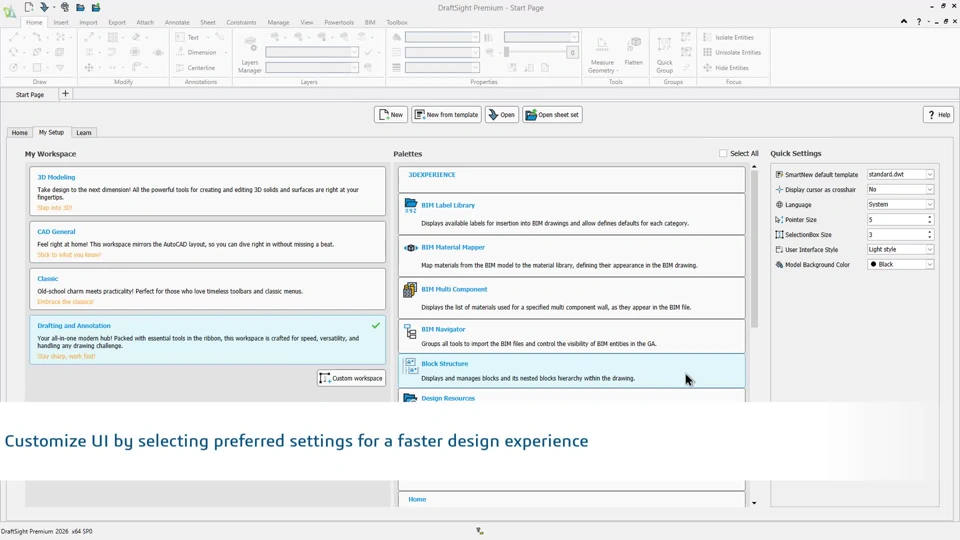
Task: Click the BIM Multi Component palette icon
Action: tap(410, 290)
